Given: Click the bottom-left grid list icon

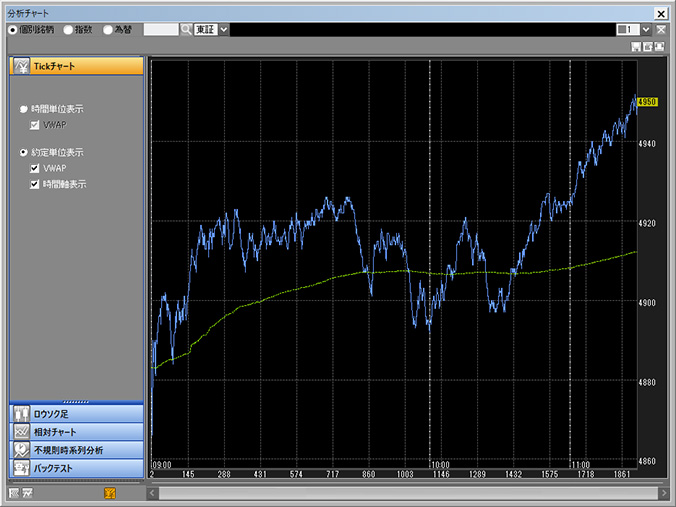Looking at the screenshot, I should [14, 493].
